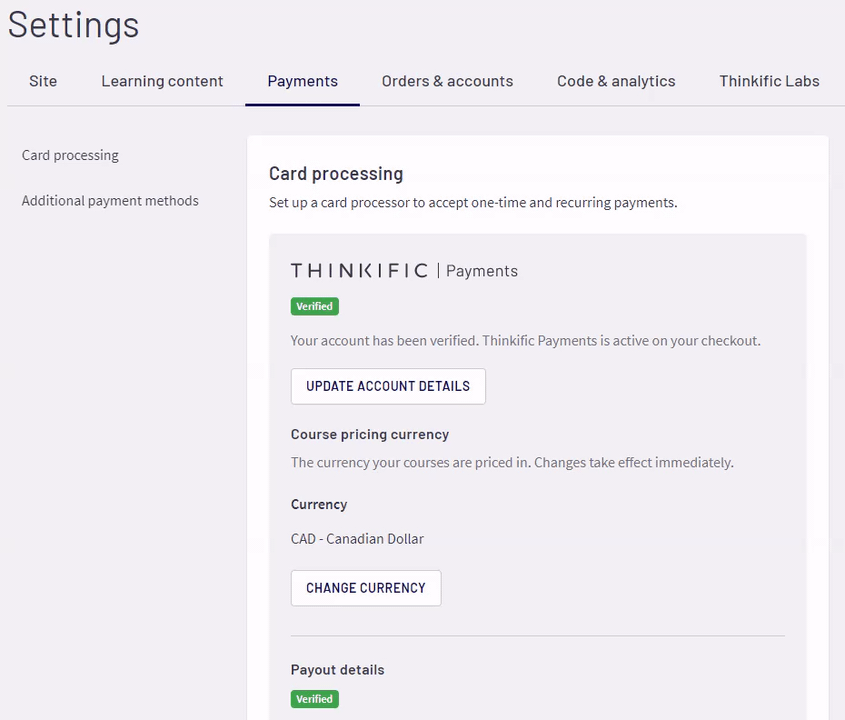Select the Payments tab

point(302,81)
